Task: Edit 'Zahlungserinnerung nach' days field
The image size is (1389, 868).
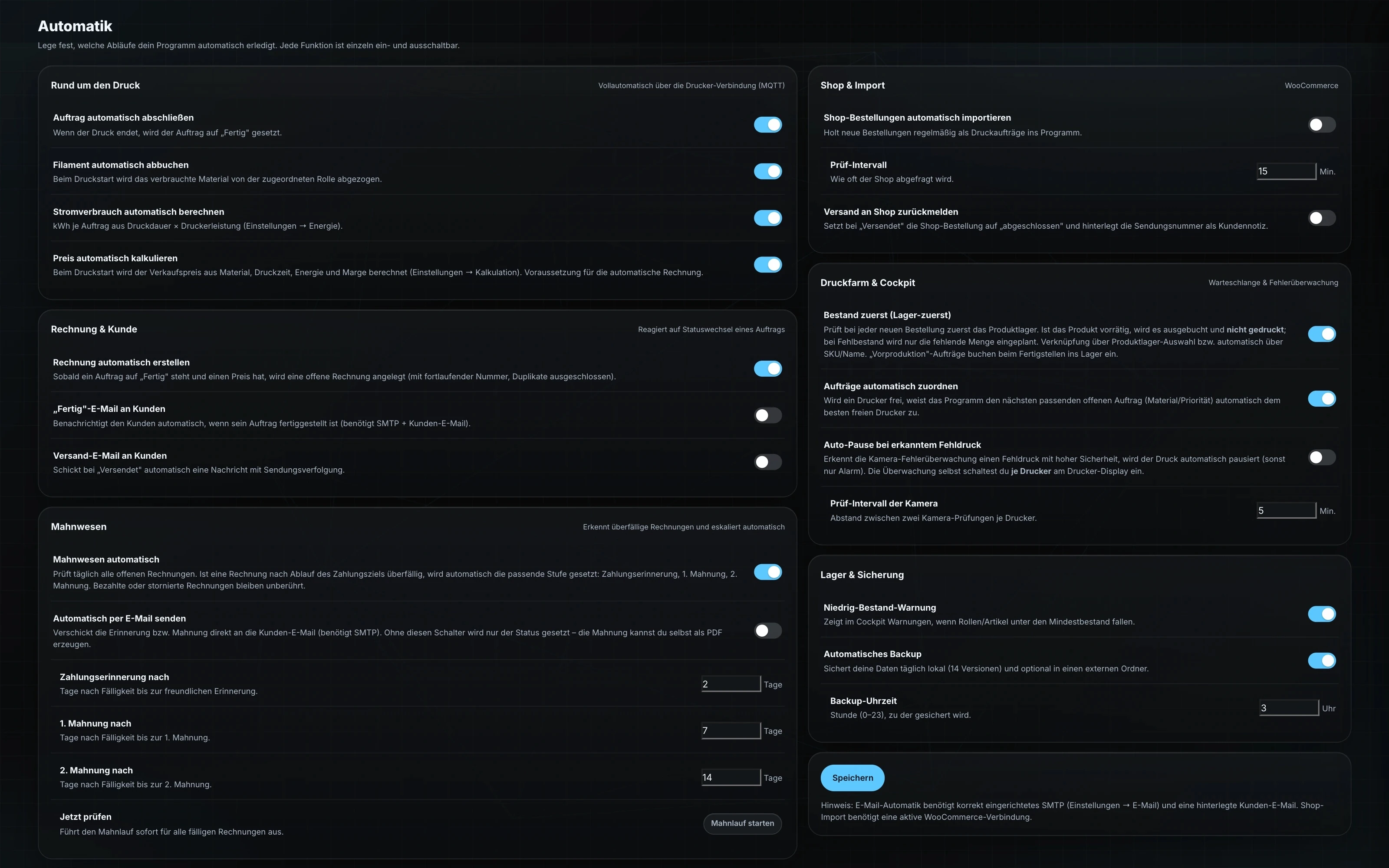Action: click(x=731, y=684)
